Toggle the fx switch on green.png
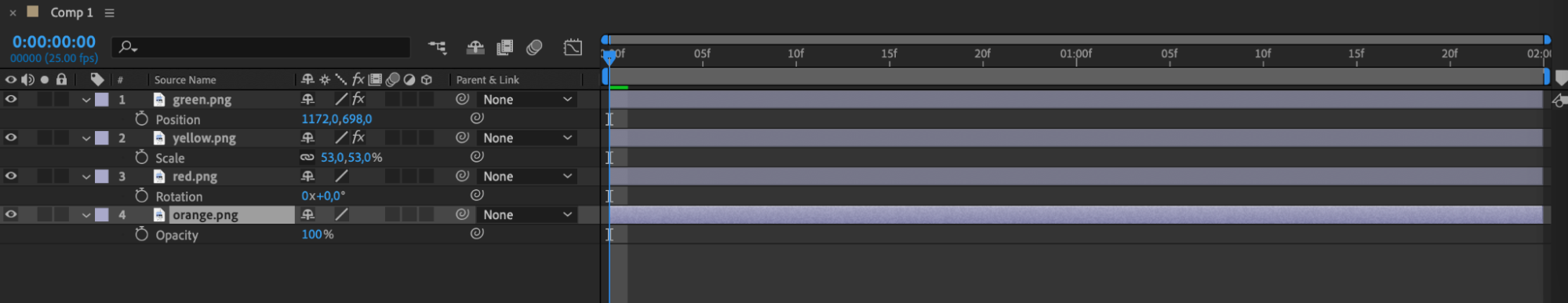Screen dimensions: 1568x303 click(x=358, y=99)
